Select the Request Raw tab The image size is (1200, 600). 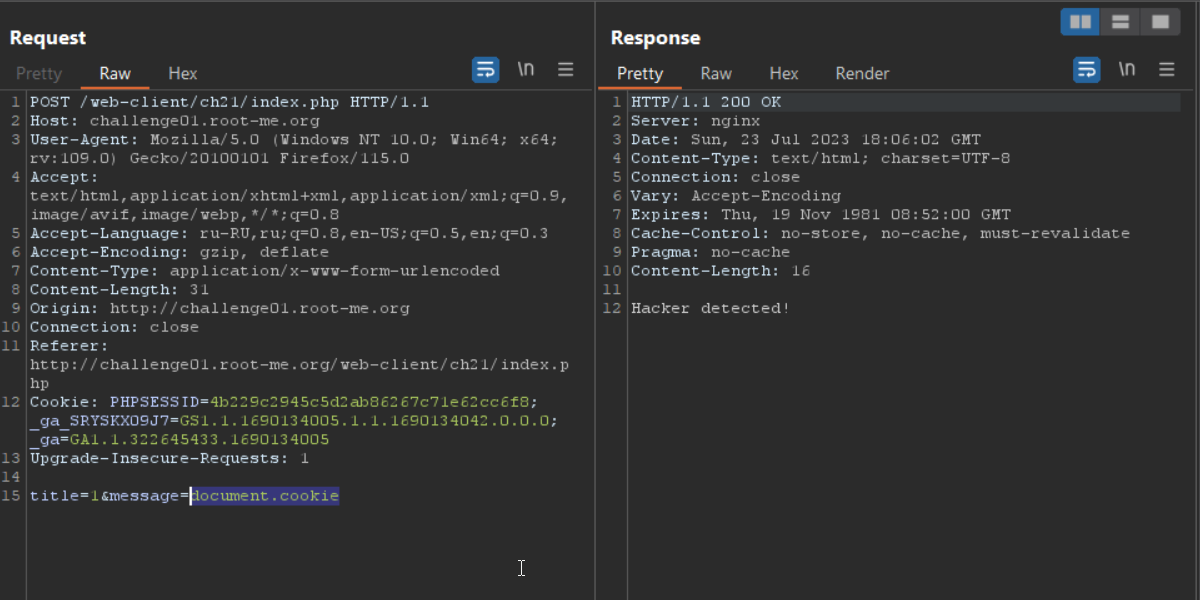pyautogui.click(x=115, y=73)
